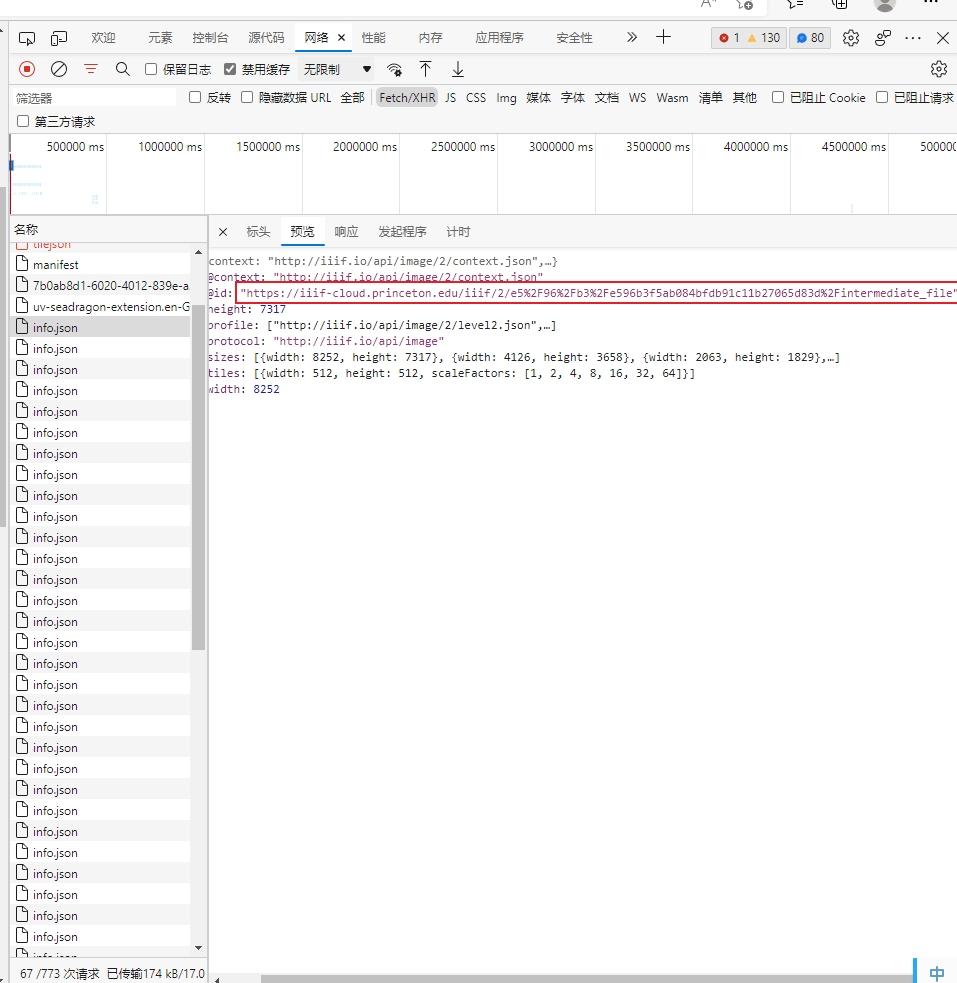Screen dimensions: 957x983
Task: Switch to the 控制台 tab
Action: coord(210,38)
